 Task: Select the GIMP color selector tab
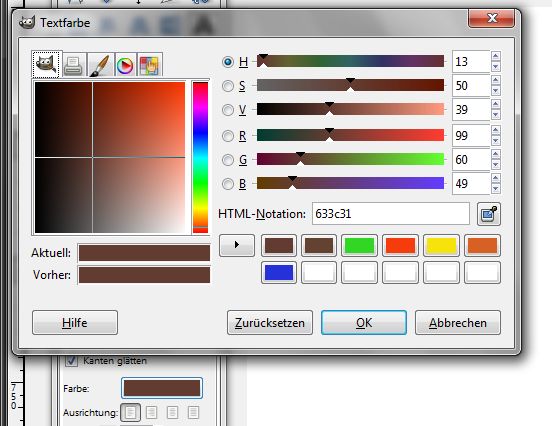pyautogui.click(x=47, y=64)
